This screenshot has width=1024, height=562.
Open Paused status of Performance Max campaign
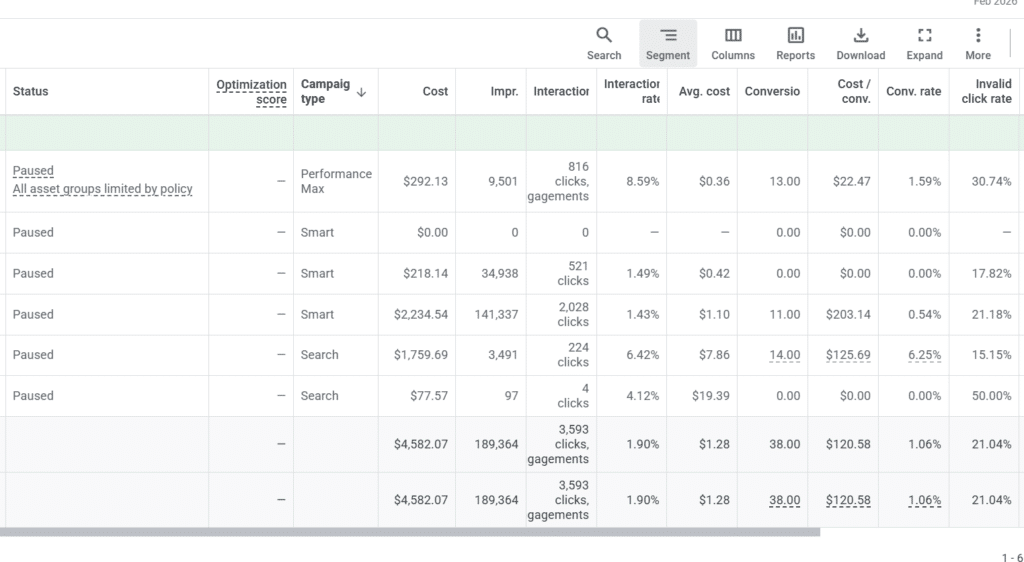click(x=33, y=171)
